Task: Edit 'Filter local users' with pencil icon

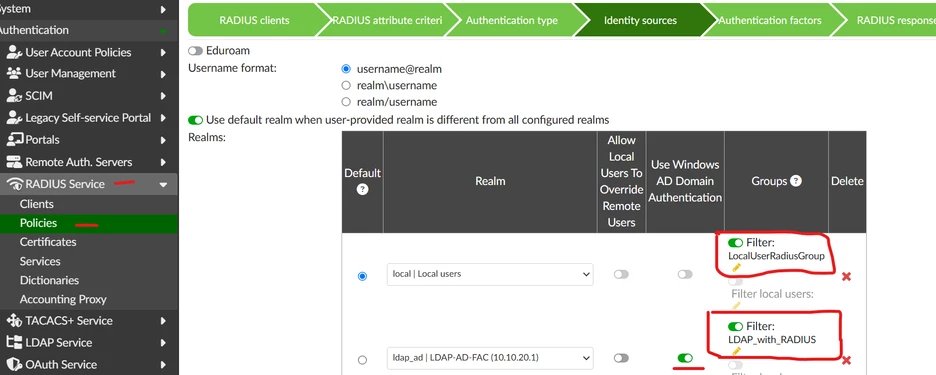Action: (736, 306)
